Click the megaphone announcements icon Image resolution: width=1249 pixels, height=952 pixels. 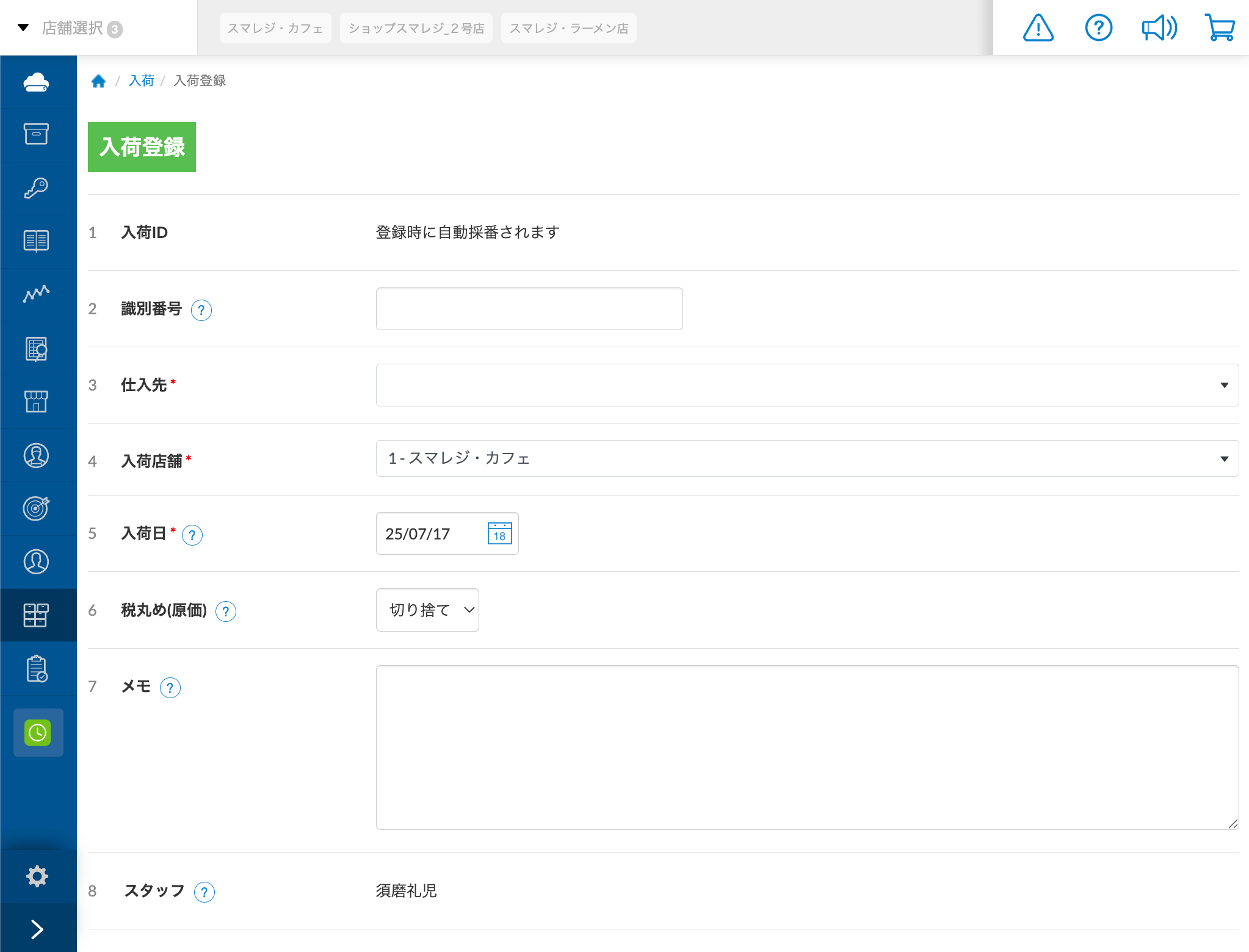coord(1159,28)
